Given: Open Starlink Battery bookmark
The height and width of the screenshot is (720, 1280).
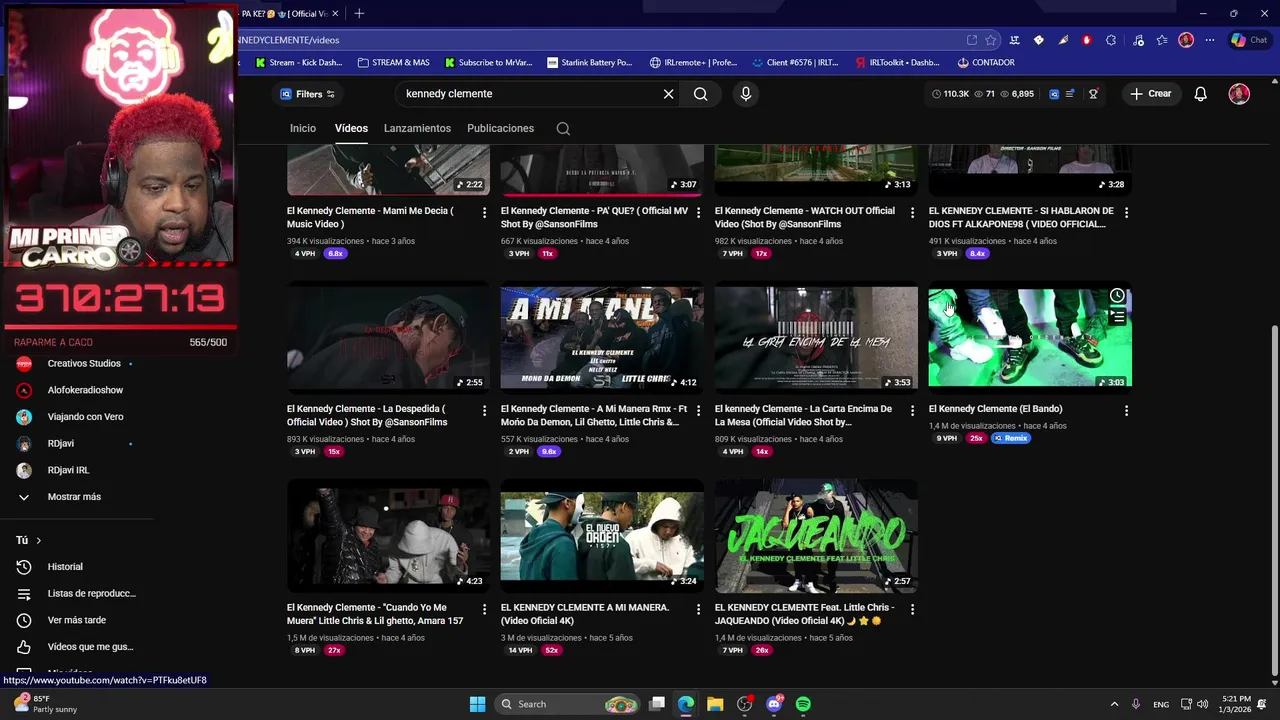Looking at the screenshot, I should click(590, 62).
